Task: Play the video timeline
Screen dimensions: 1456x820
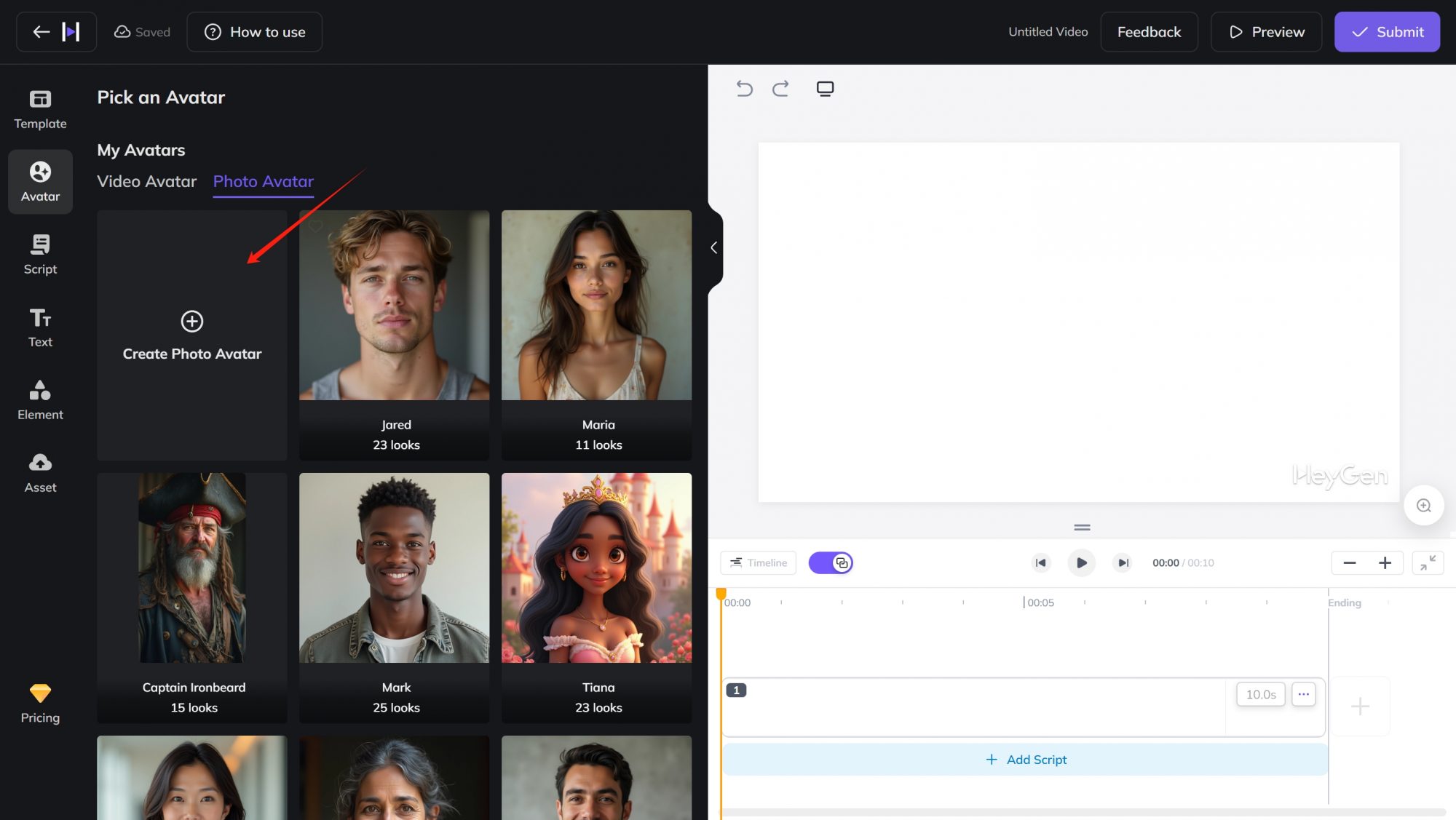Action: (x=1082, y=563)
